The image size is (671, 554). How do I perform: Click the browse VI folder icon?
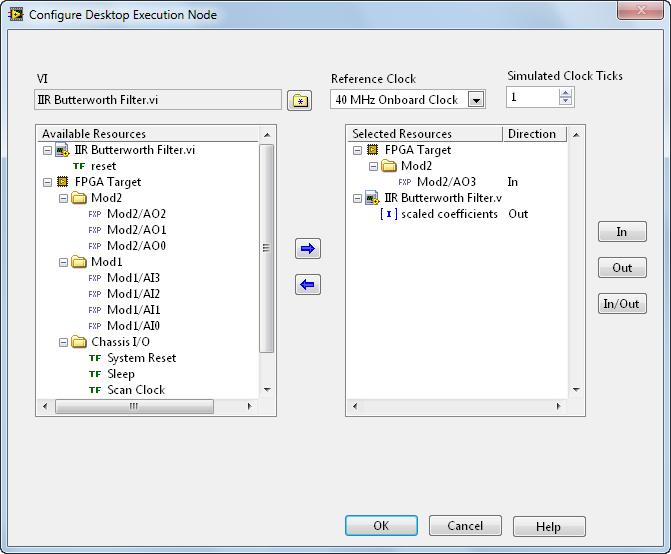298,100
